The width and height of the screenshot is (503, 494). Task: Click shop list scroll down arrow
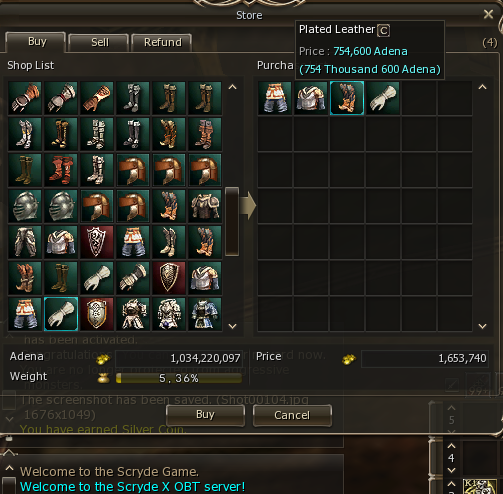(x=232, y=326)
